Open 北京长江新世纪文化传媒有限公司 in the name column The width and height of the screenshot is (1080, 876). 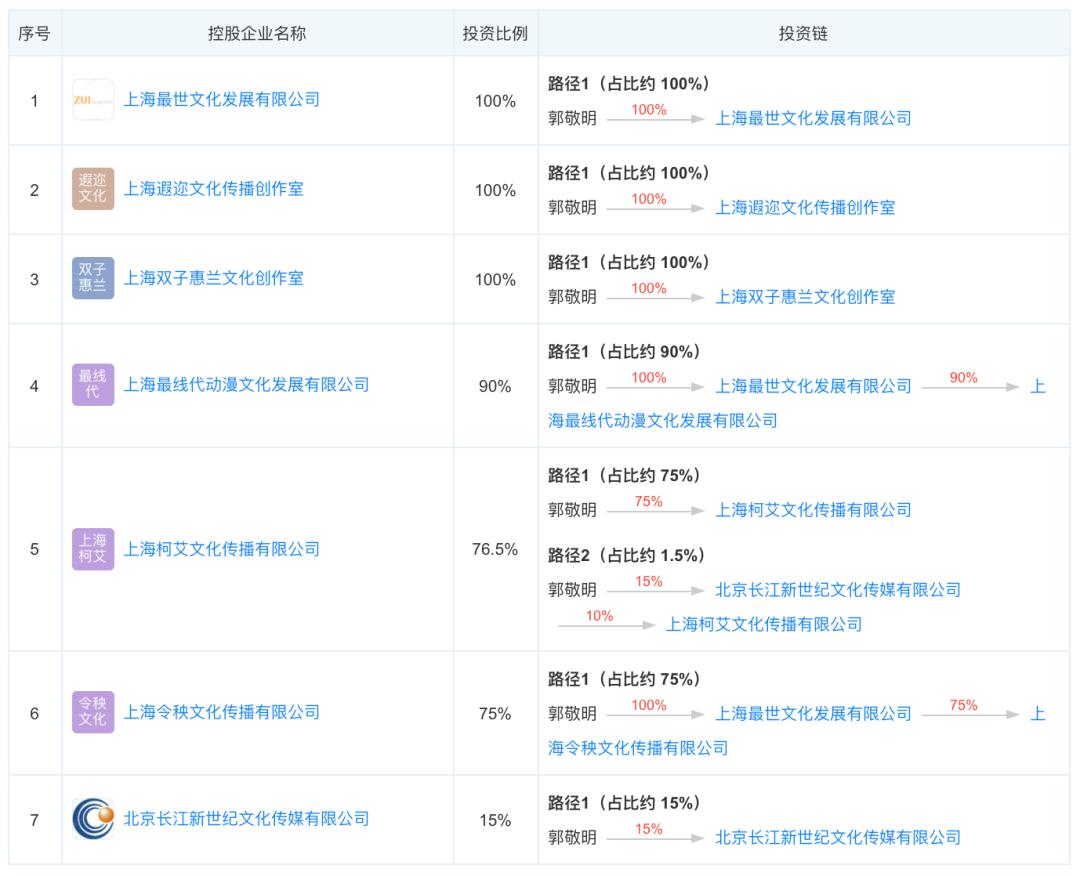pos(247,819)
